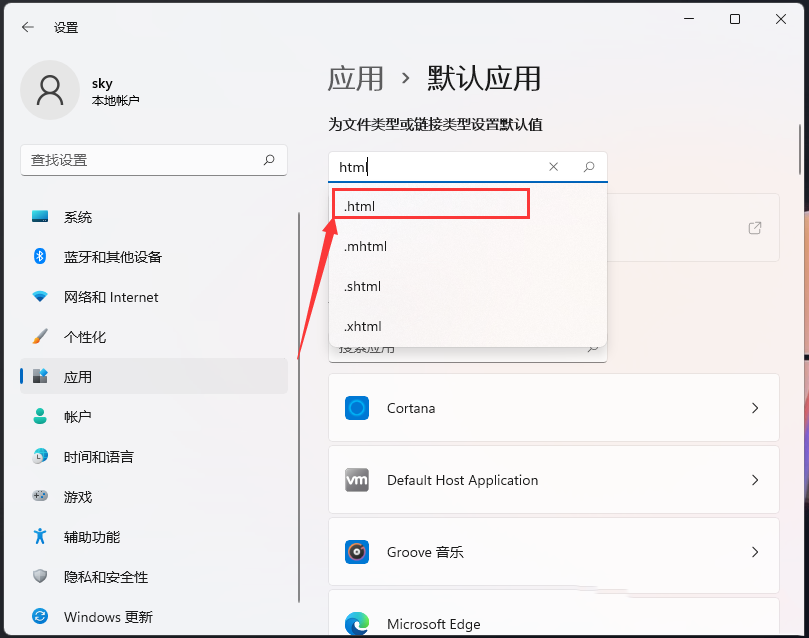Click the sky account avatar
This screenshot has width=809, height=638.
(50, 90)
